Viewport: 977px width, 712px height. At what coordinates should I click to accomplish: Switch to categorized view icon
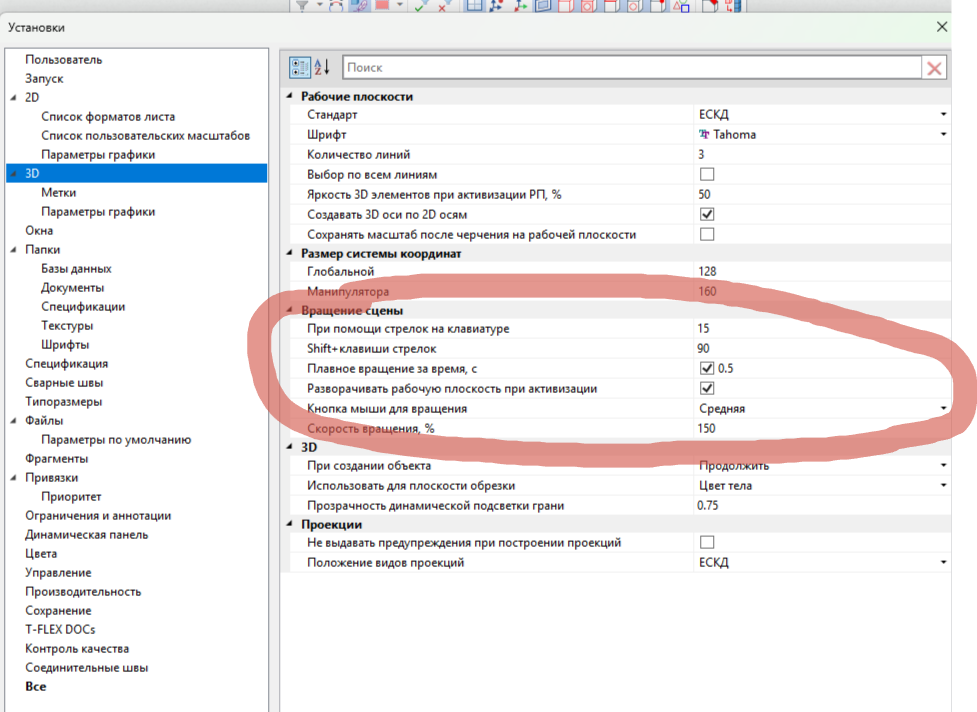pos(300,67)
